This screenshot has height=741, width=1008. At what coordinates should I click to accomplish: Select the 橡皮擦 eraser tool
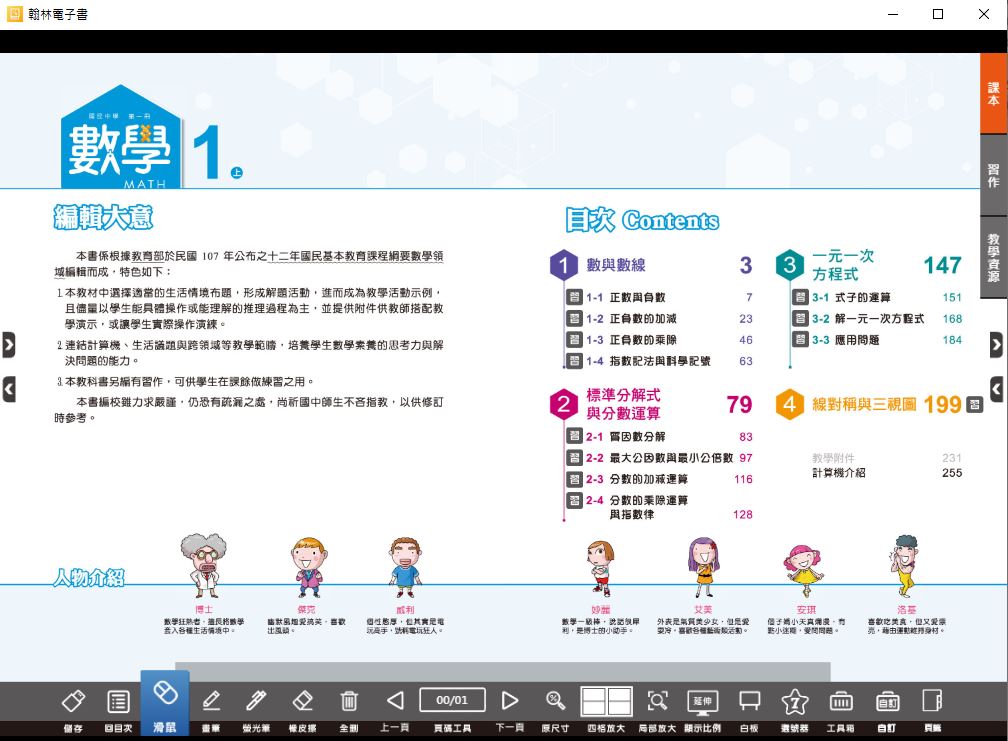pos(302,701)
